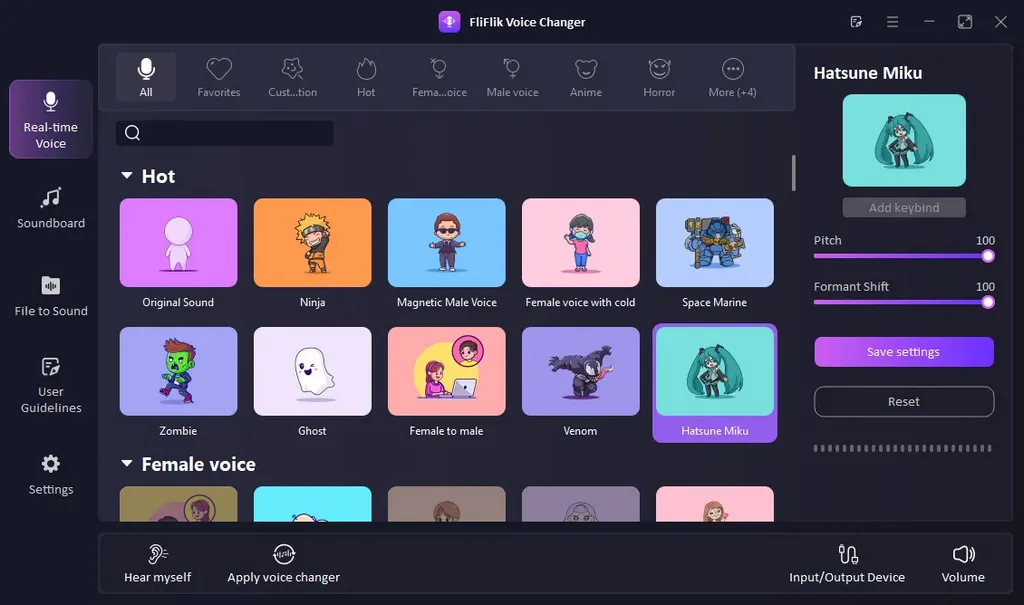The image size is (1024, 605).
Task: Toggle Apply voice changer
Action: [x=283, y=563]
